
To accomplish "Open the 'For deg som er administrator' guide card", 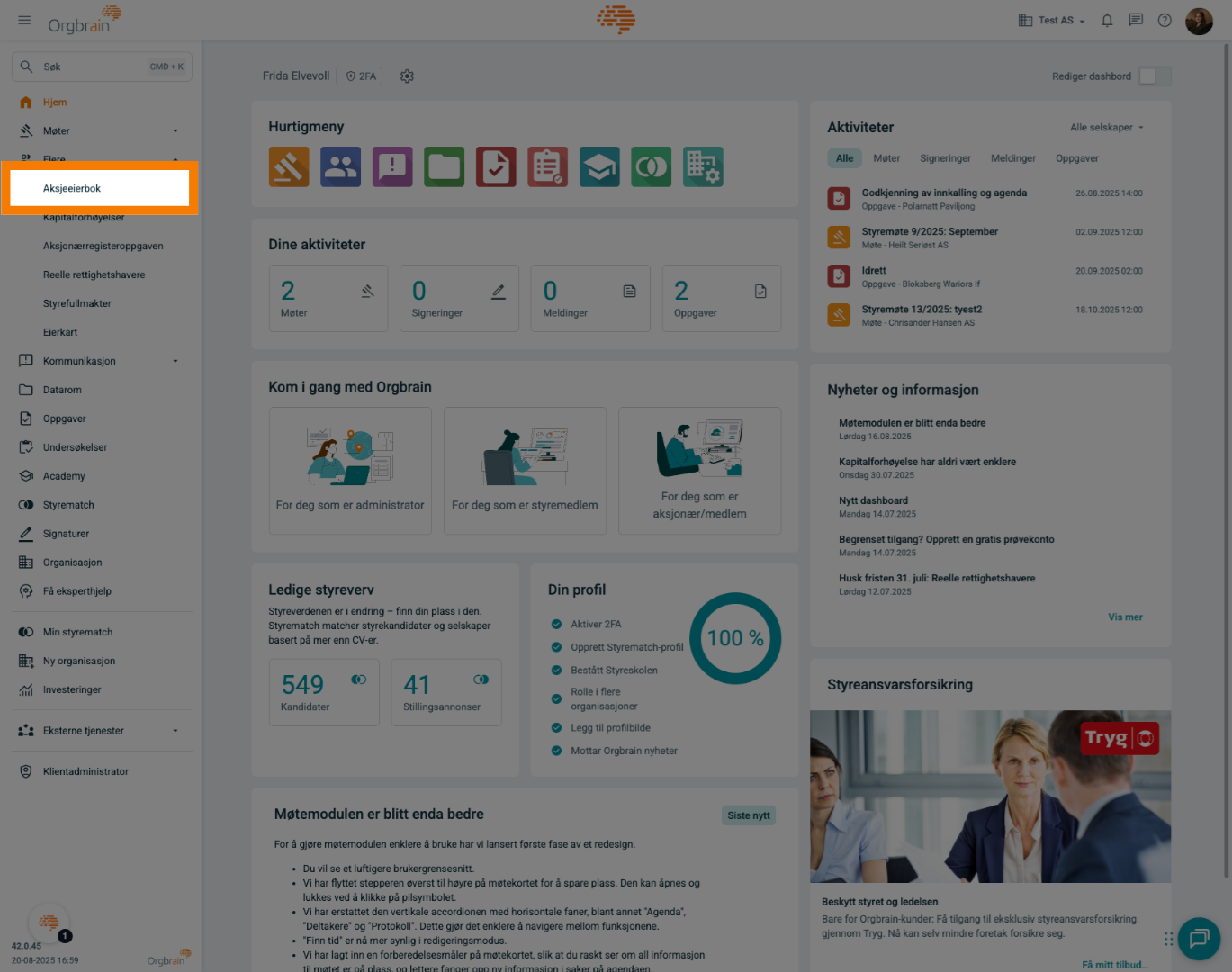I will tap(350, 471).
